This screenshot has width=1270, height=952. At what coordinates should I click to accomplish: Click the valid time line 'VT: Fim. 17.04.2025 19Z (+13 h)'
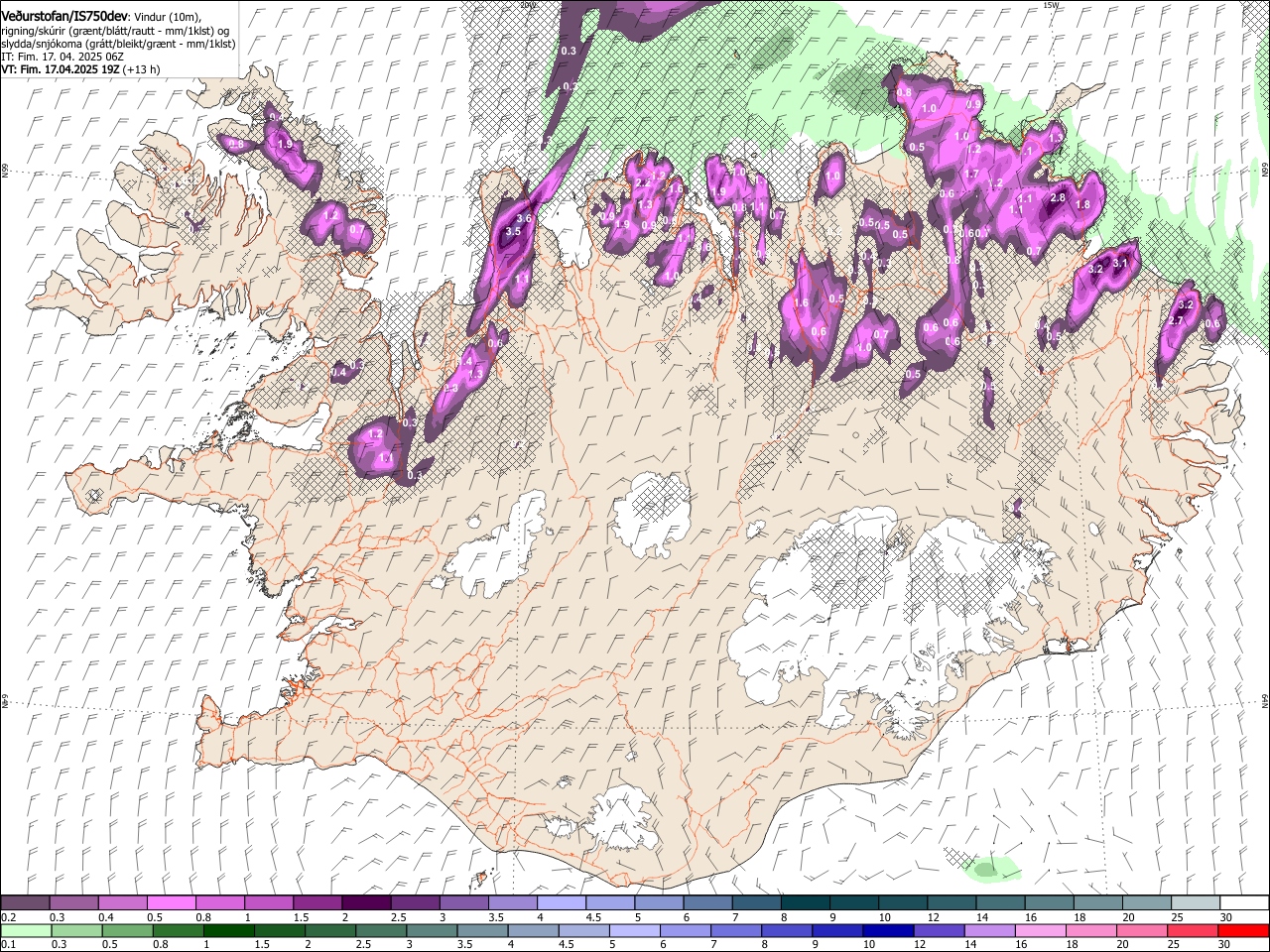[80, 70]
